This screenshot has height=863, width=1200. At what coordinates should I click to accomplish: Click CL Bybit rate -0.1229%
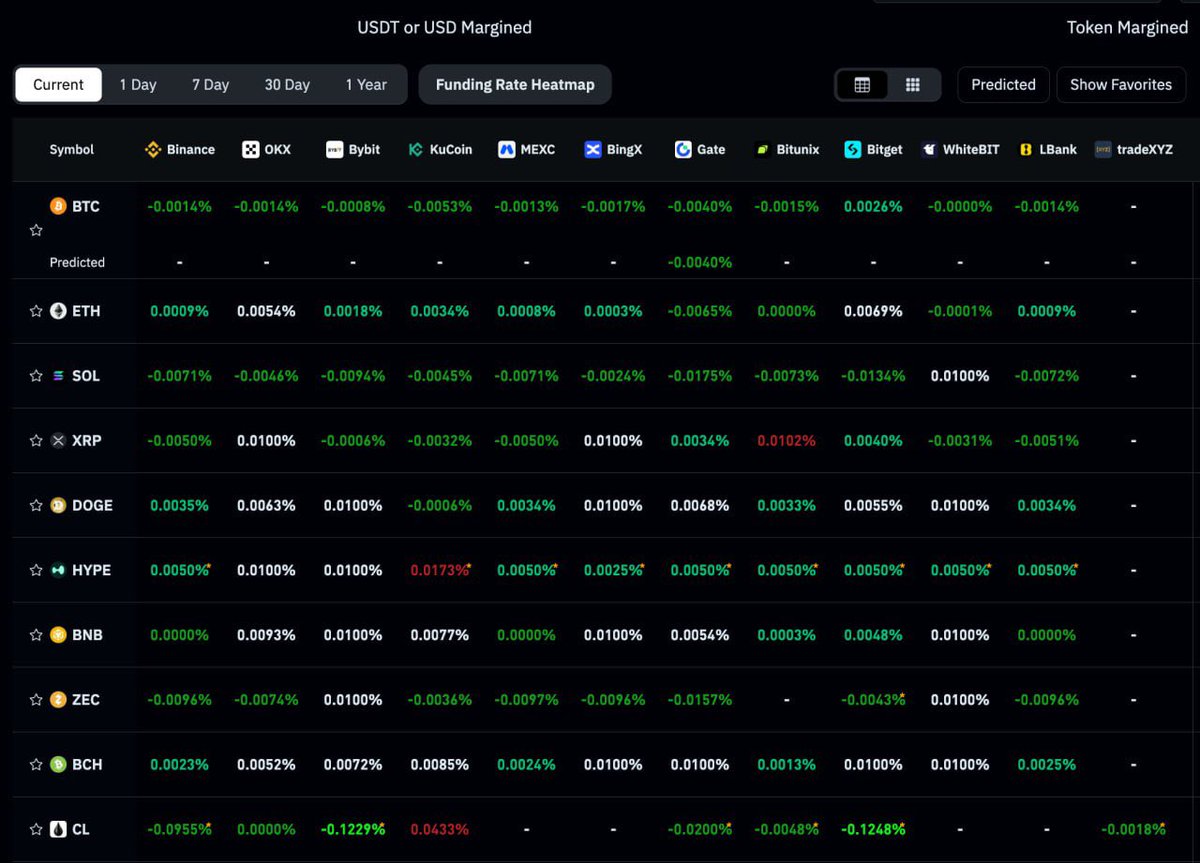(x=353, y=829)
